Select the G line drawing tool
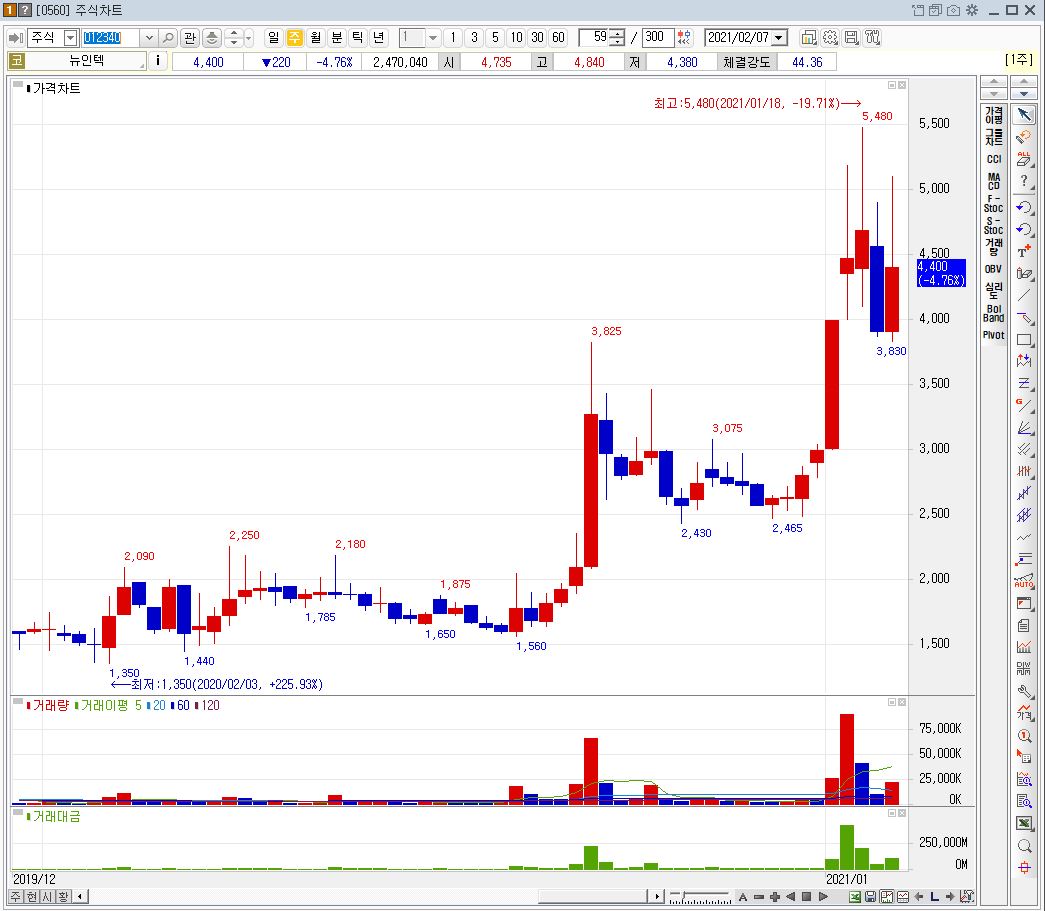1045x911 pixels. coord(1024,405)
